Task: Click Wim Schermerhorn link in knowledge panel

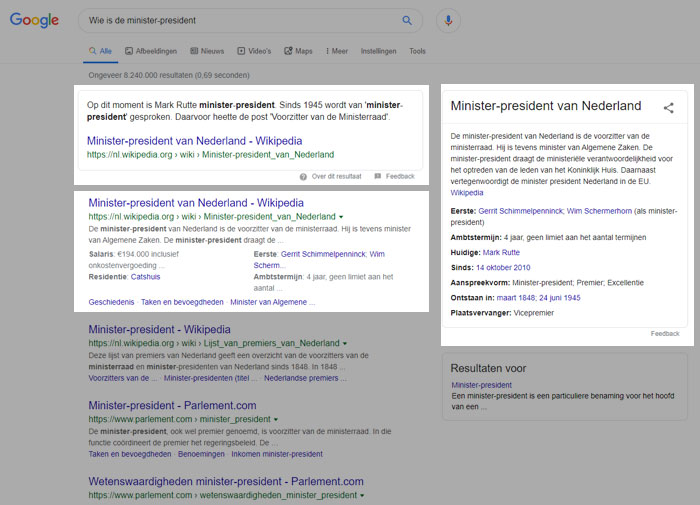Action: (x=599, y=211)
